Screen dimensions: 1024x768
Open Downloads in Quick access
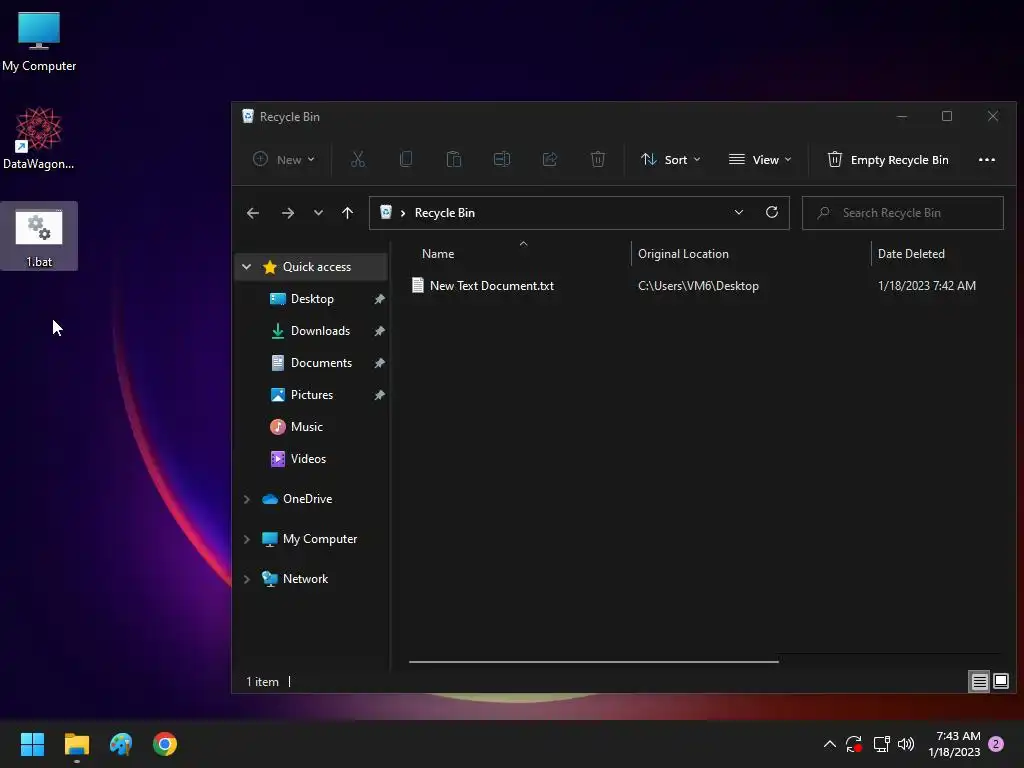[320, 331]
